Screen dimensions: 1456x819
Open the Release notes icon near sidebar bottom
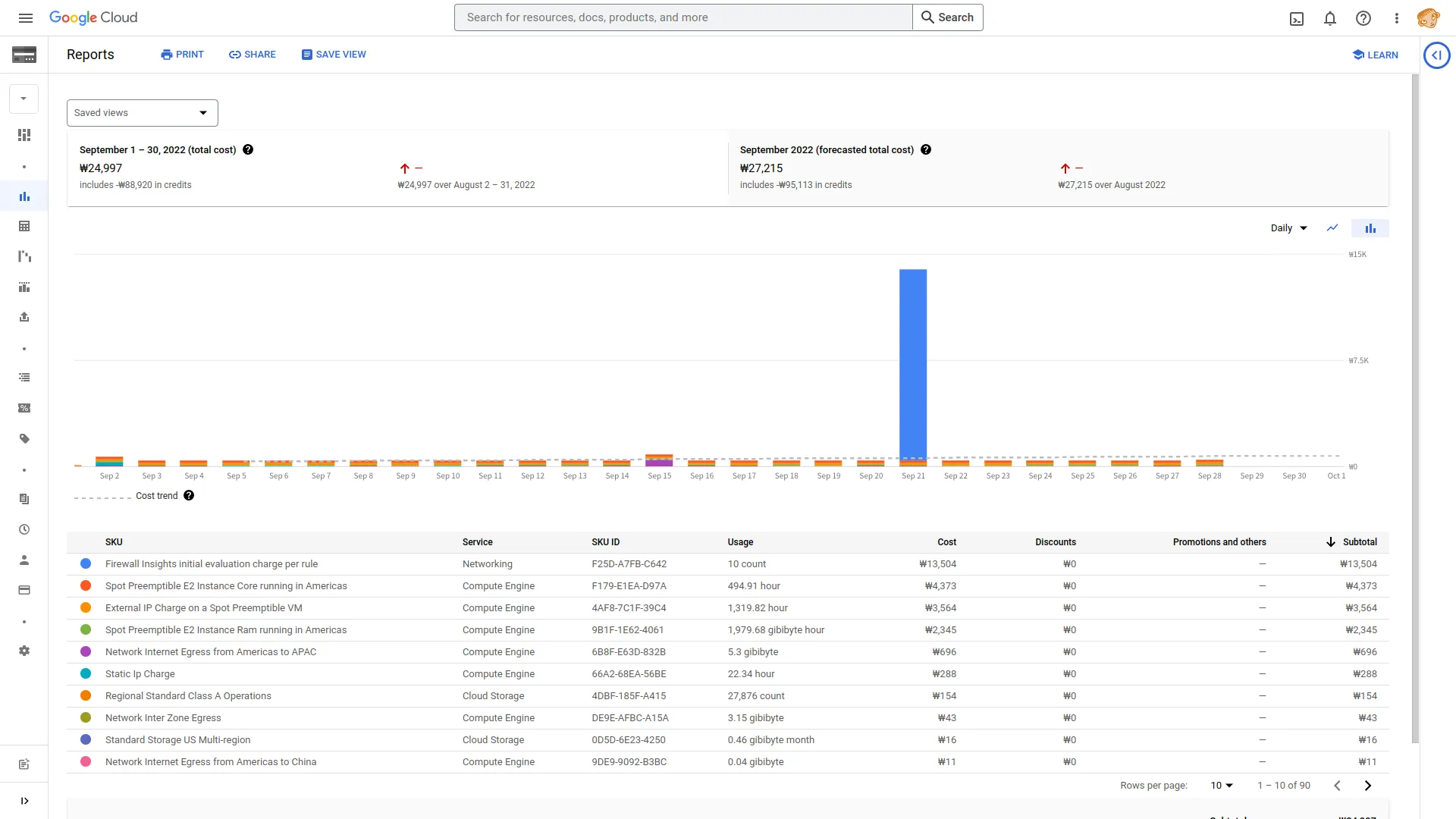coord(24,764)
